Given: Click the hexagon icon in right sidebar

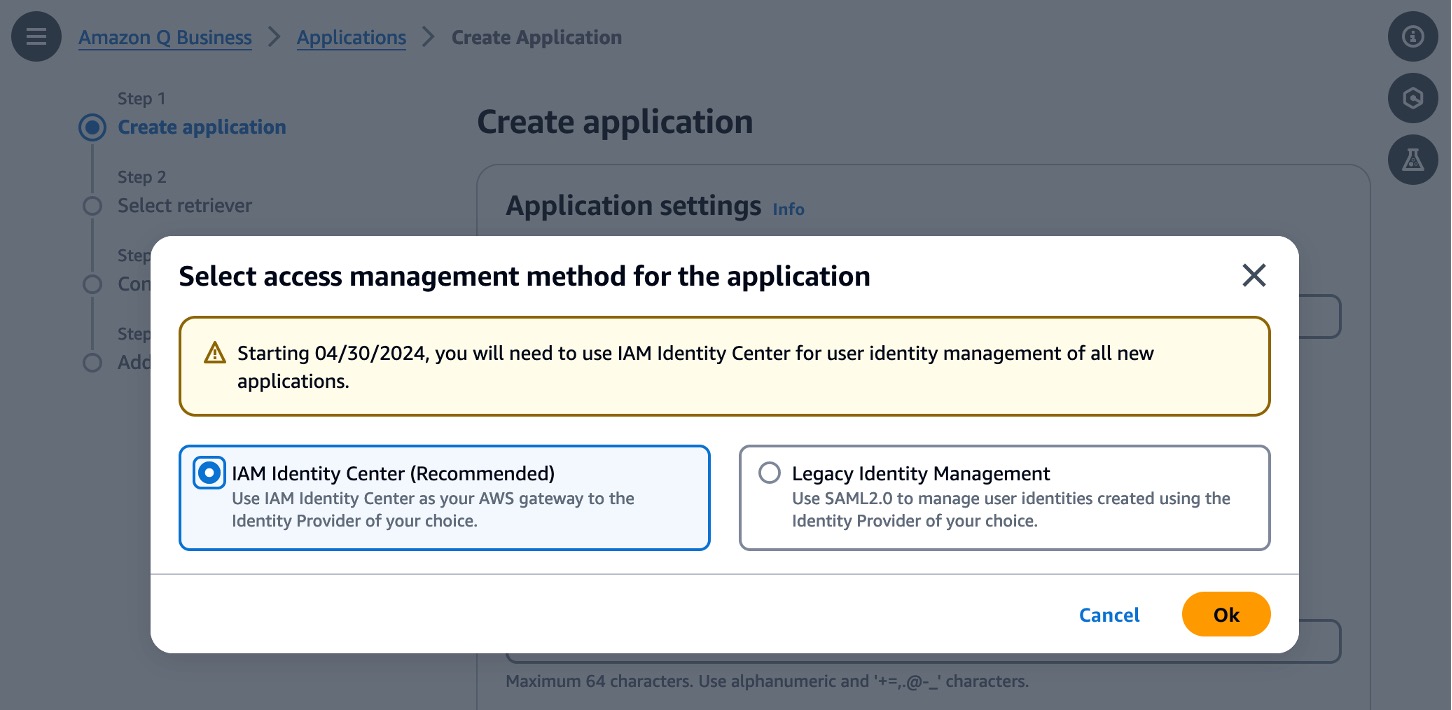Looking at the screenshot, I should [x=1413, y=98].
